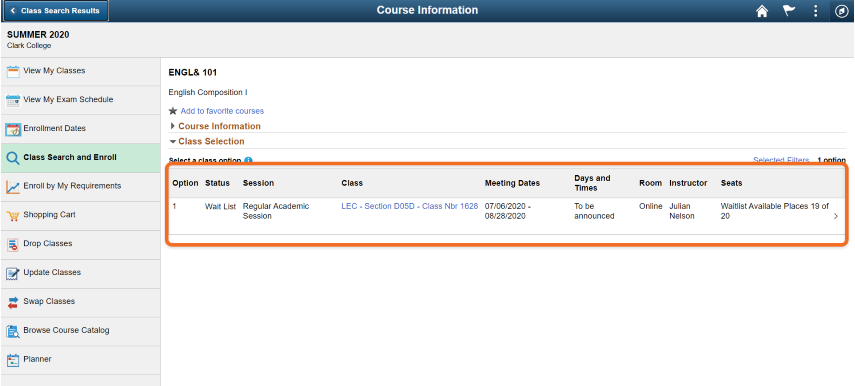The image size is (855, 386).
Task: Open Planner menu item
Action: tap(80, 360)
